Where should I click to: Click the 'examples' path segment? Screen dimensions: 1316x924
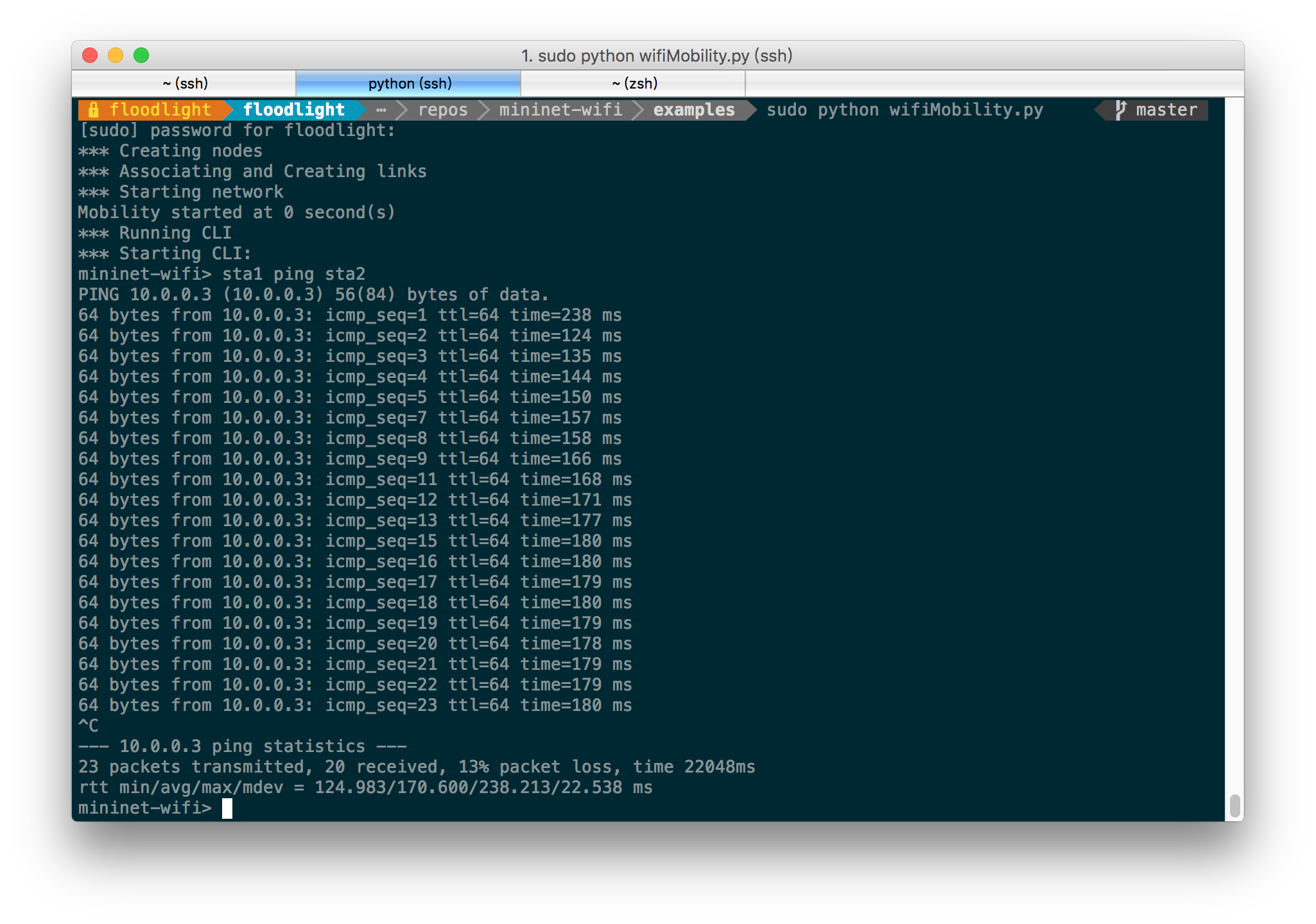[694, 110]
